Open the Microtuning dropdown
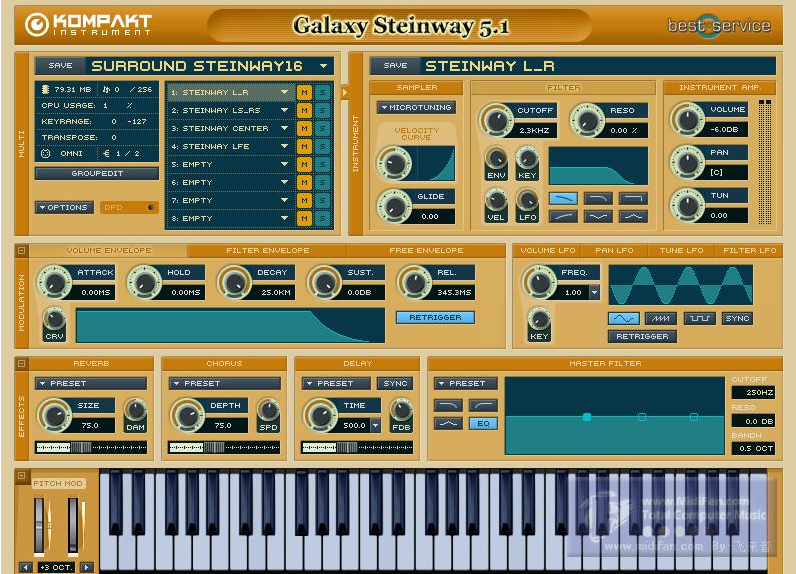The height and width of the screenshot is (574, 796). (416, 108)
